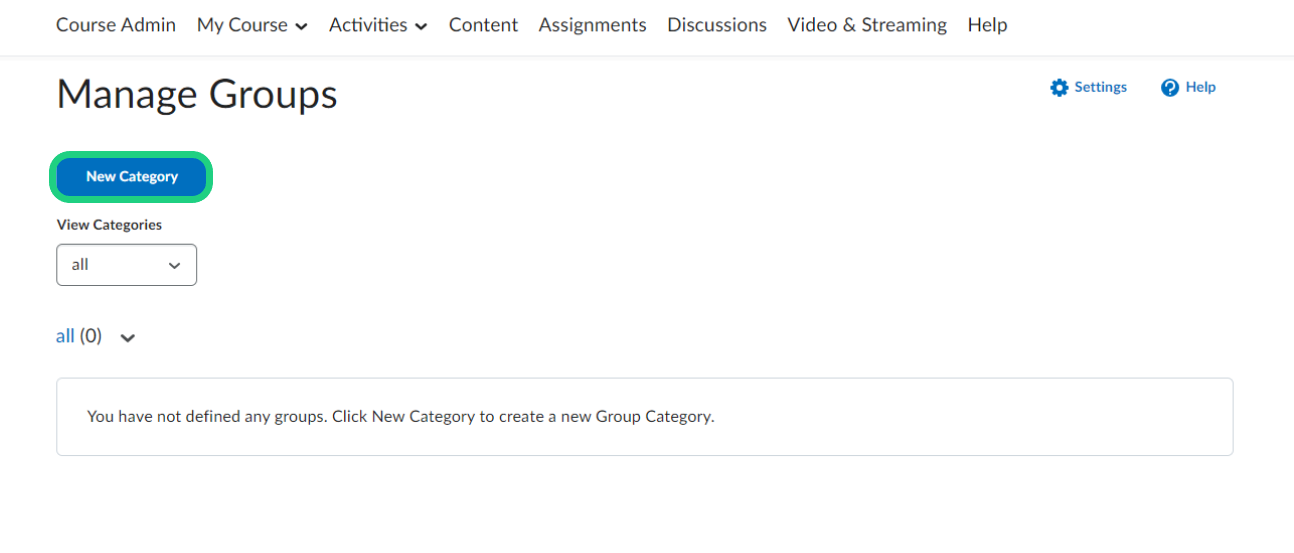Click the chevron inside the View Categories box

tap(175, 266)
